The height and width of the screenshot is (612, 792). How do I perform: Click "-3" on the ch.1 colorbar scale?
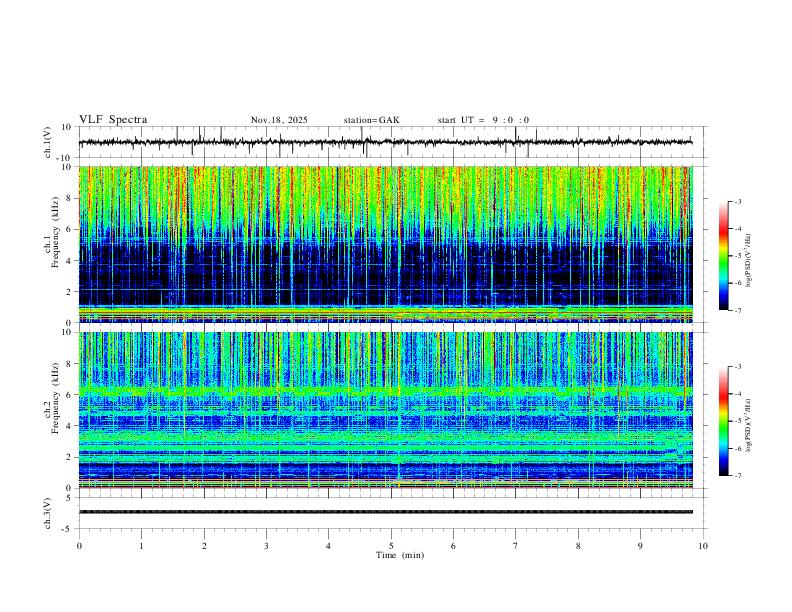tap(737, 201)
